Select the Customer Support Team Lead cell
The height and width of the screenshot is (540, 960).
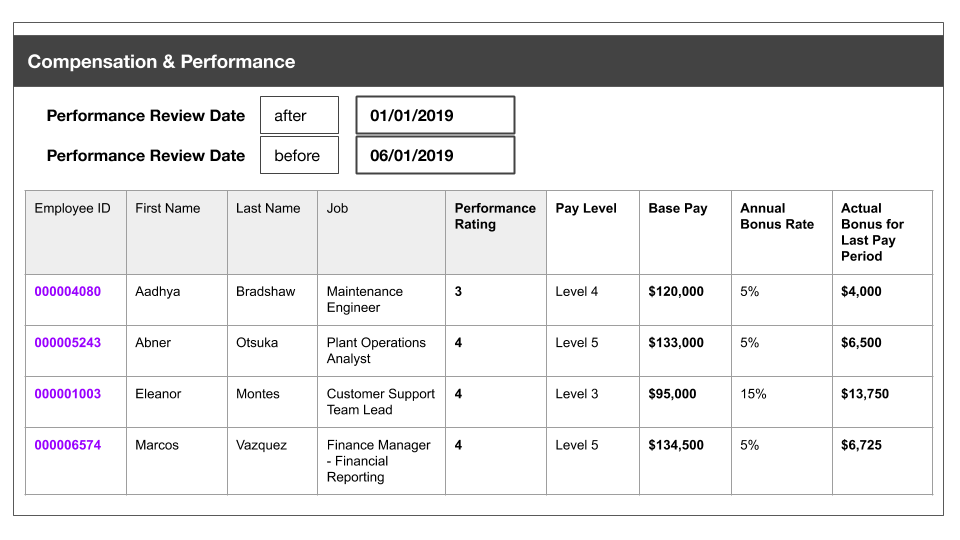point(380,401)
